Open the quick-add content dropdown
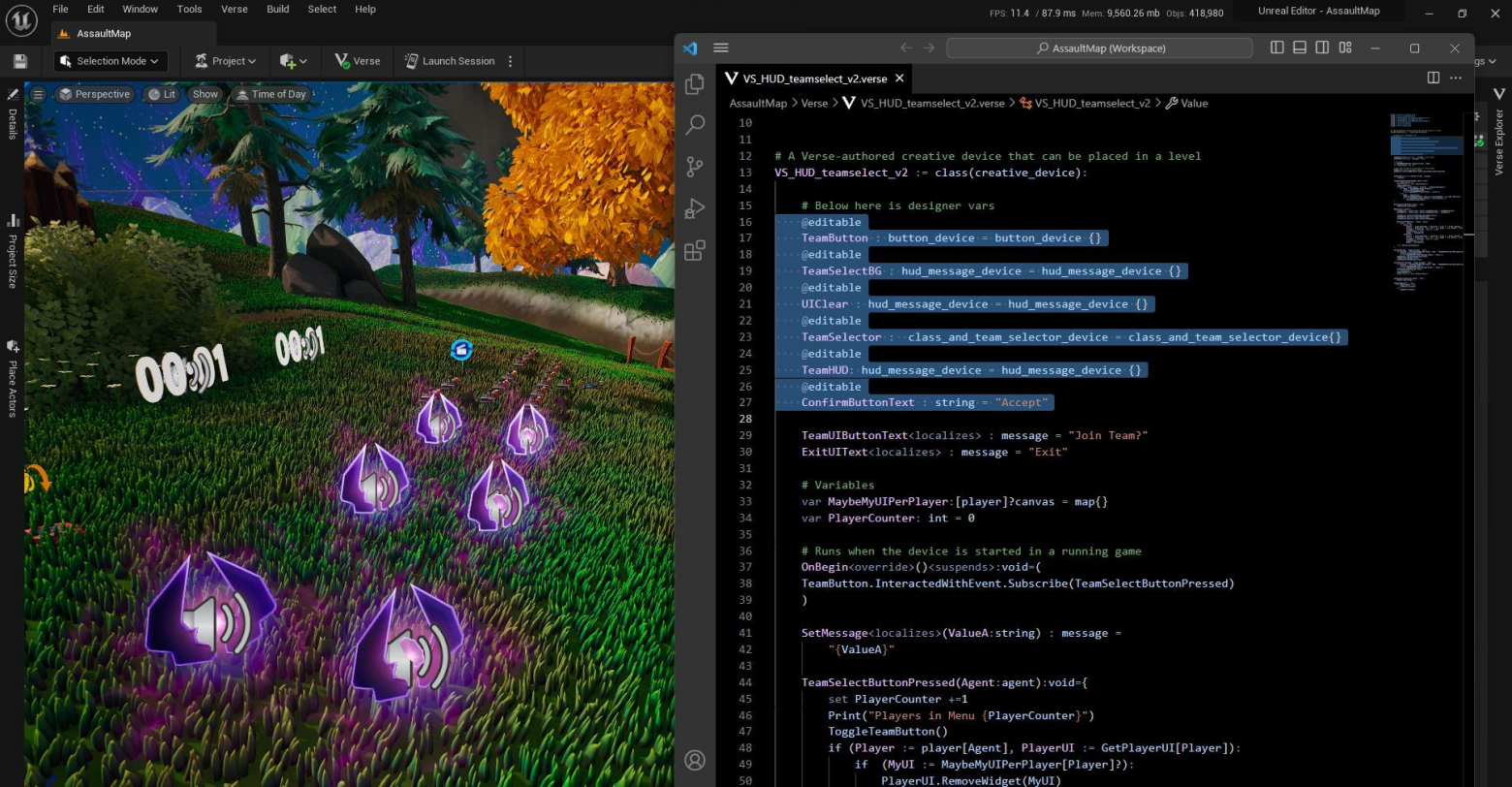This screenshot has width=1512, height=787. pyautogui.click(x=291, y=60)
